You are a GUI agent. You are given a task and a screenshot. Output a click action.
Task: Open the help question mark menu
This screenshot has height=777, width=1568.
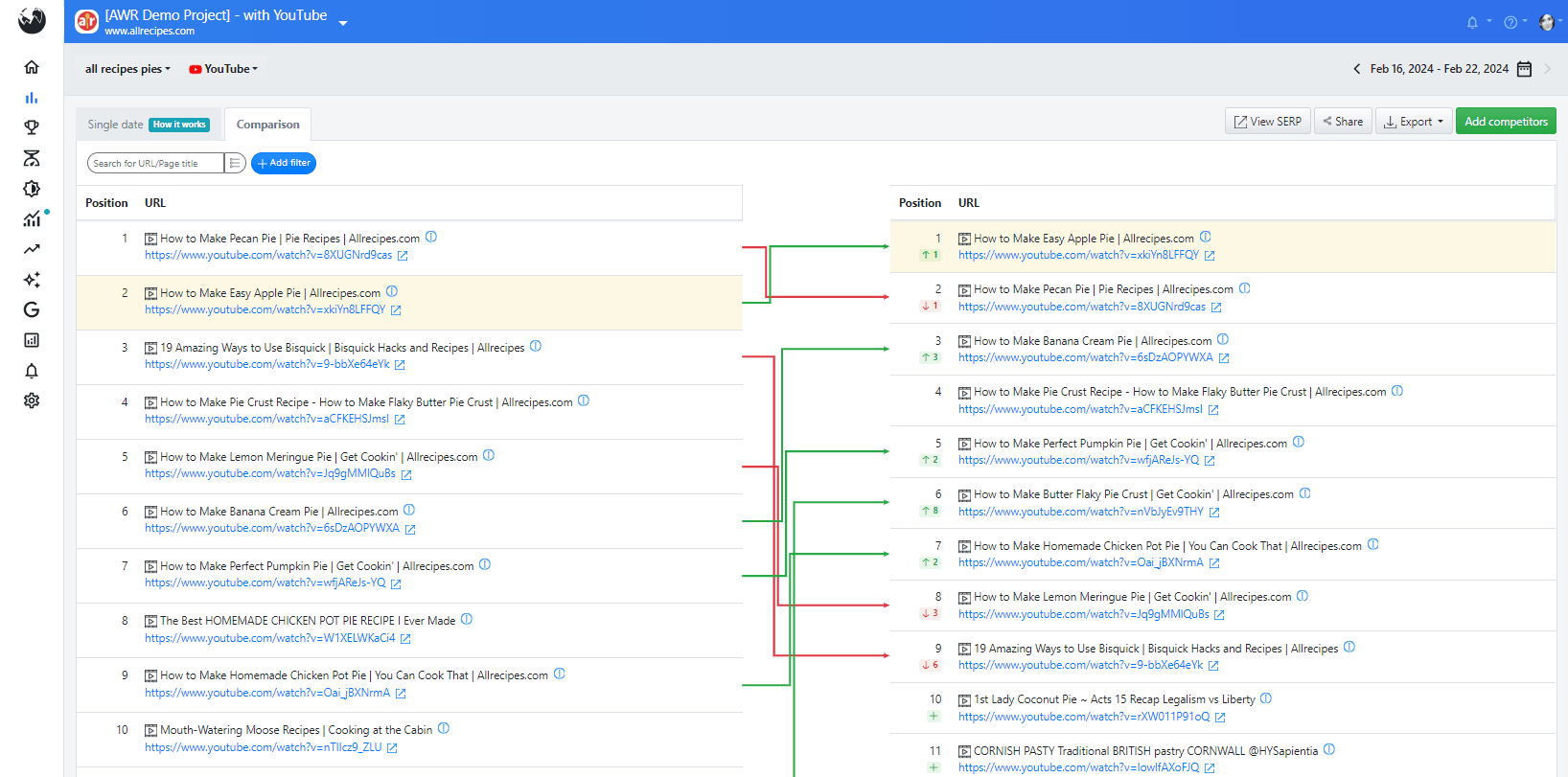1510,22
